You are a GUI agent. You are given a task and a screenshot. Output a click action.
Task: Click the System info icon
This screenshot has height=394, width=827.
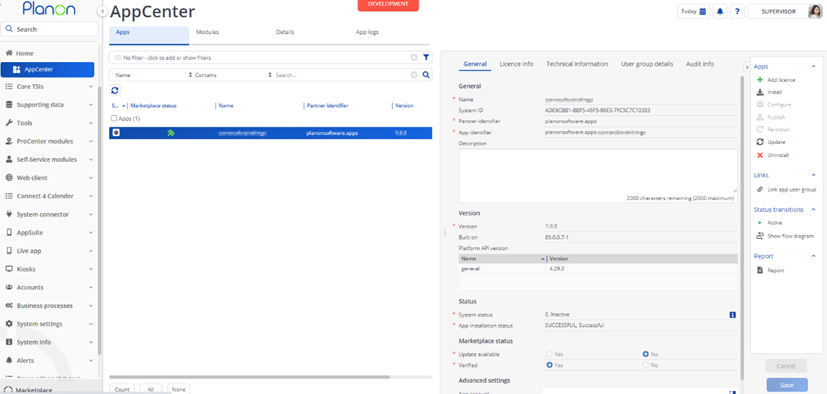pyautogui.click(x=8, y=342)
